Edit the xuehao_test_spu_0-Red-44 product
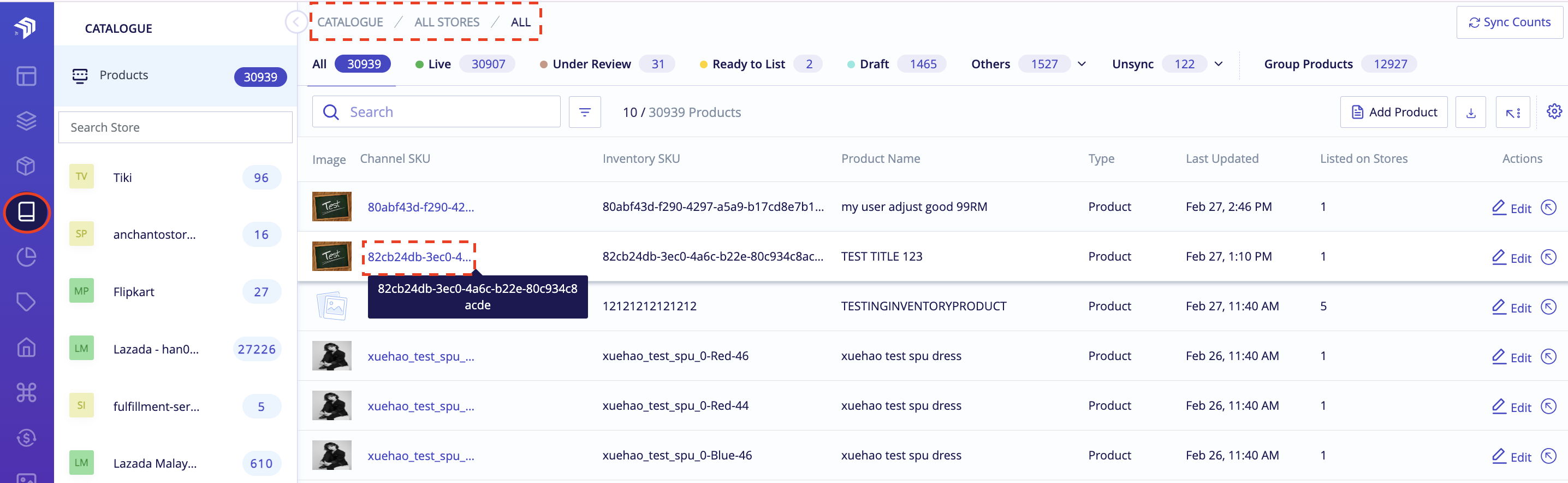This screenshot has width=1568, height=483. (1512, 407)
